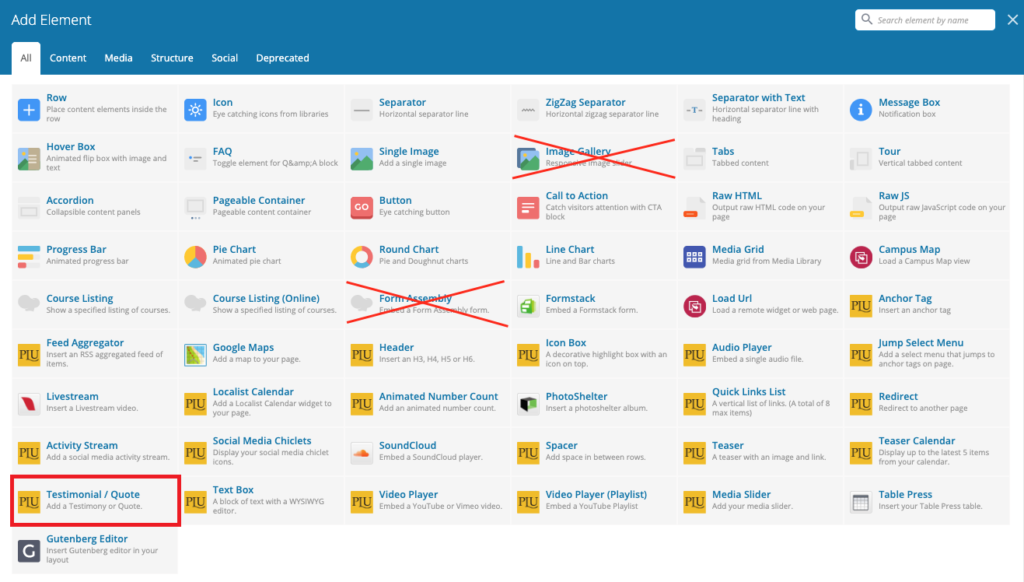Select the Media Grid icon
This screenshot has height=582, width=1024.
[694, 257]
